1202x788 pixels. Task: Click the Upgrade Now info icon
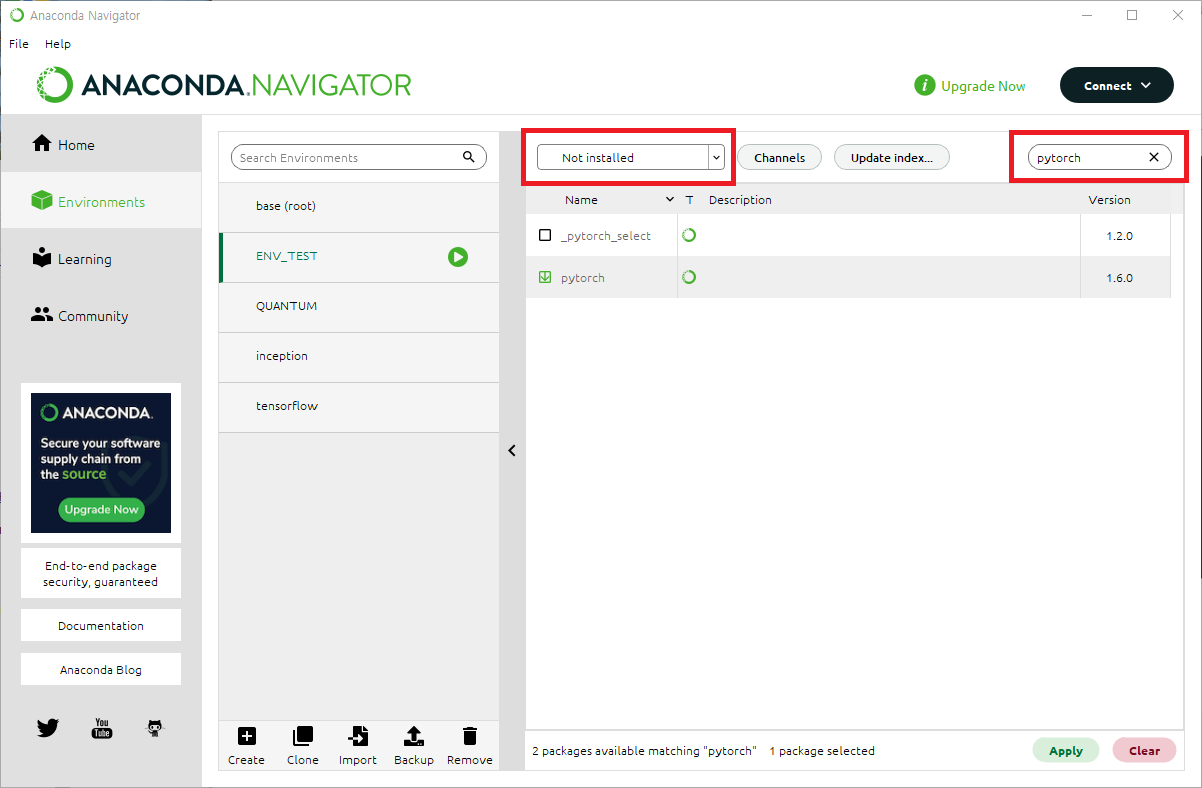[925, 86]
